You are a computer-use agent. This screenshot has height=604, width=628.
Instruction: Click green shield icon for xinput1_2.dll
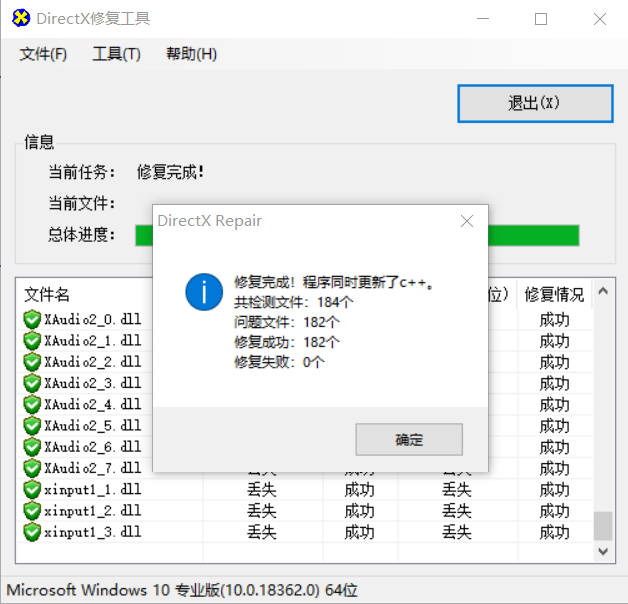(32, 511)
